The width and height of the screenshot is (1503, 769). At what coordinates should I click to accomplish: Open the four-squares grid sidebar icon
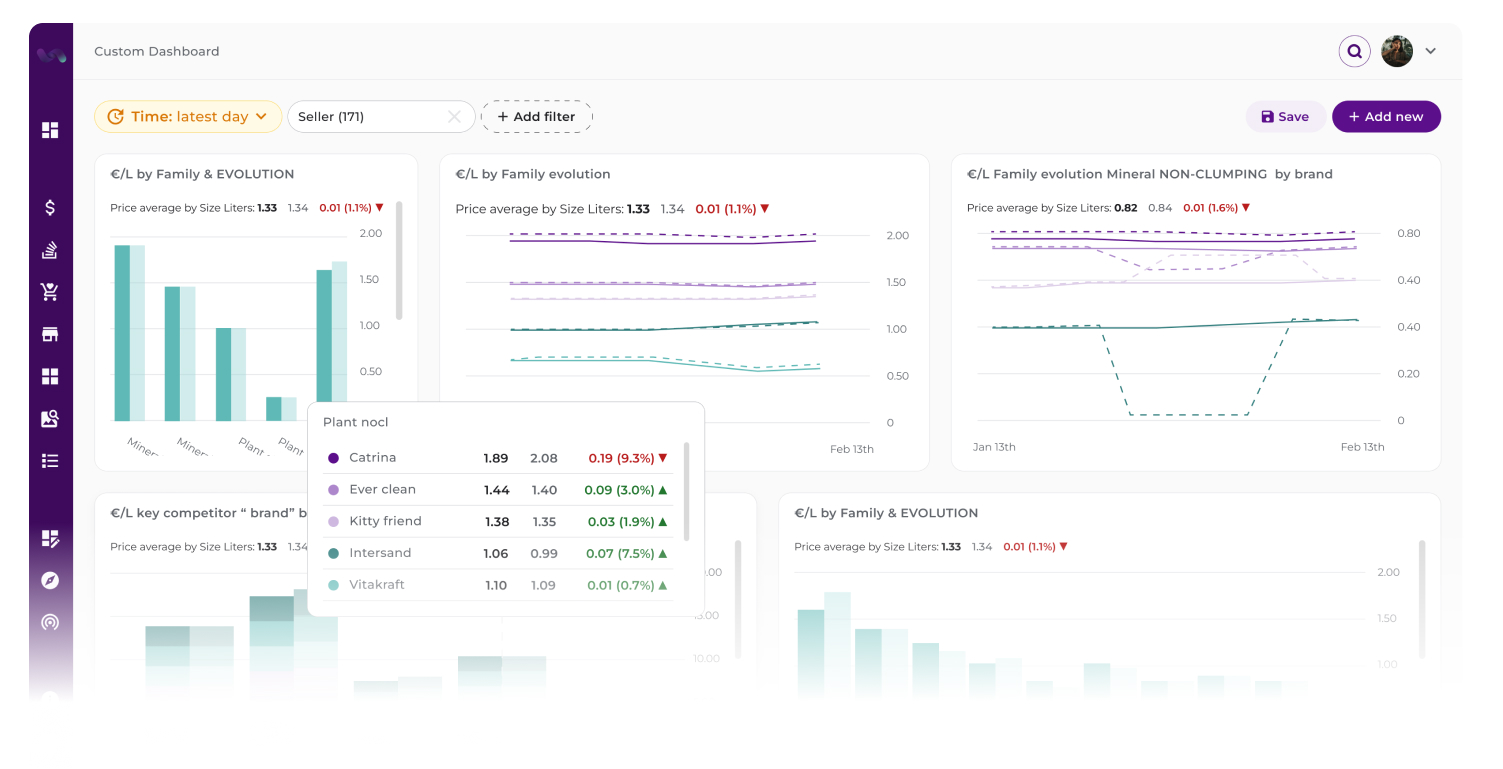click(50, 376)
